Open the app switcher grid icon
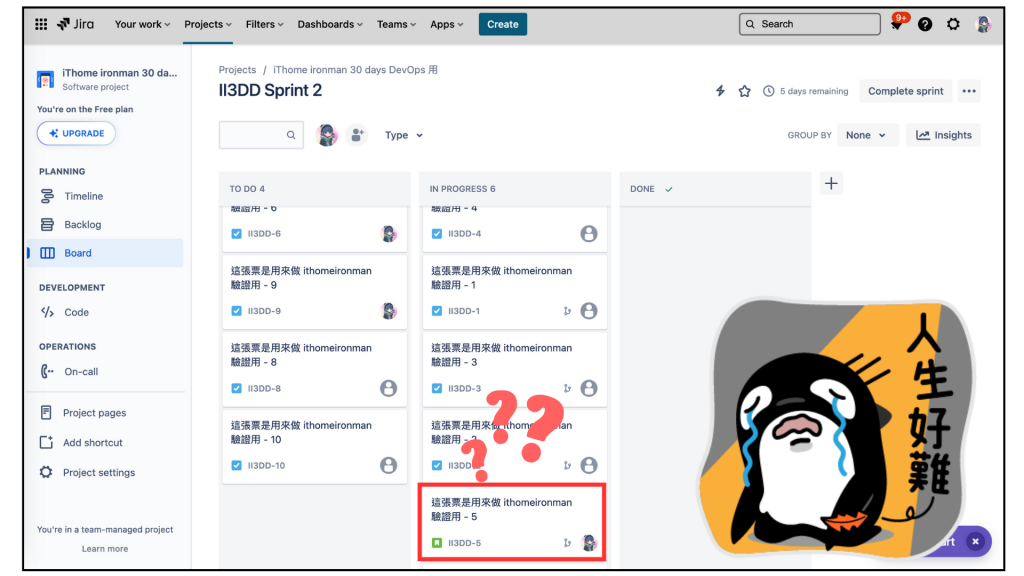The image size is (1024, 576). (x=41, y=24)
